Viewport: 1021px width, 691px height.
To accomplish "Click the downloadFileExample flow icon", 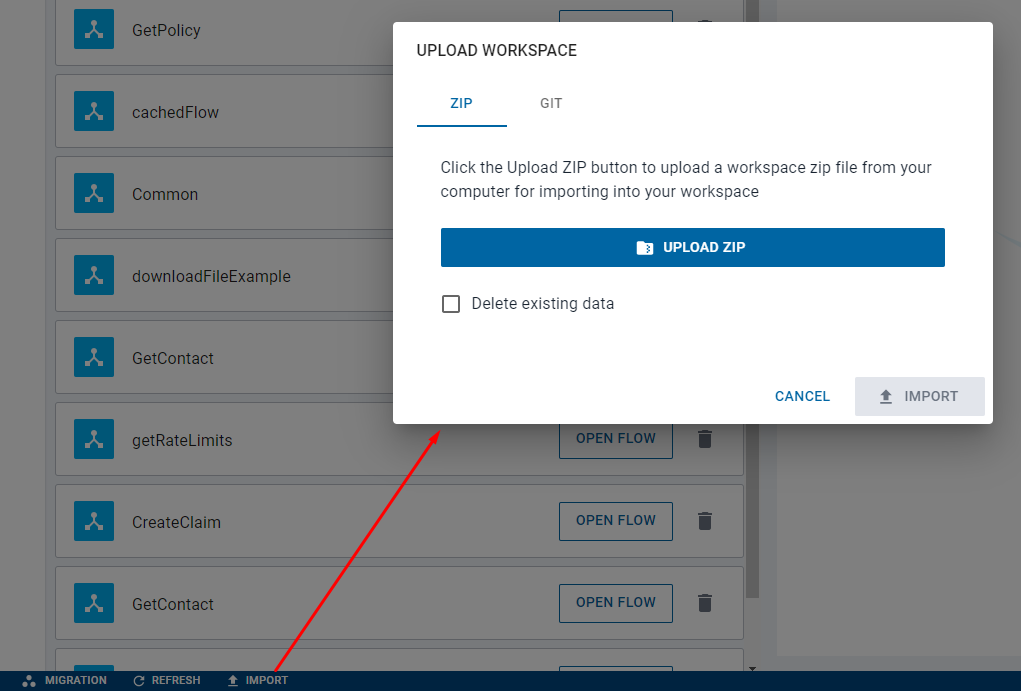I will (93, 275).
